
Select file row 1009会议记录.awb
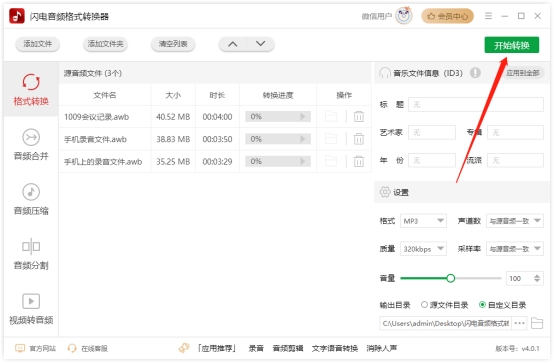tap(215, 116)
